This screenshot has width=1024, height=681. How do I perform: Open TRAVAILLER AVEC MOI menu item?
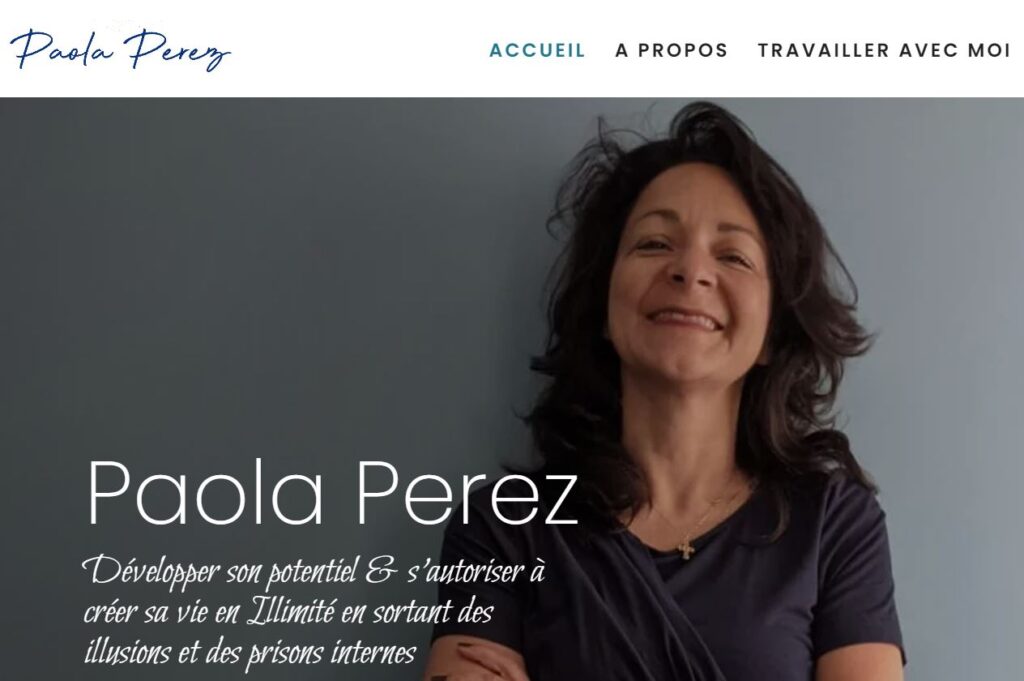click(x=884, y=50)
